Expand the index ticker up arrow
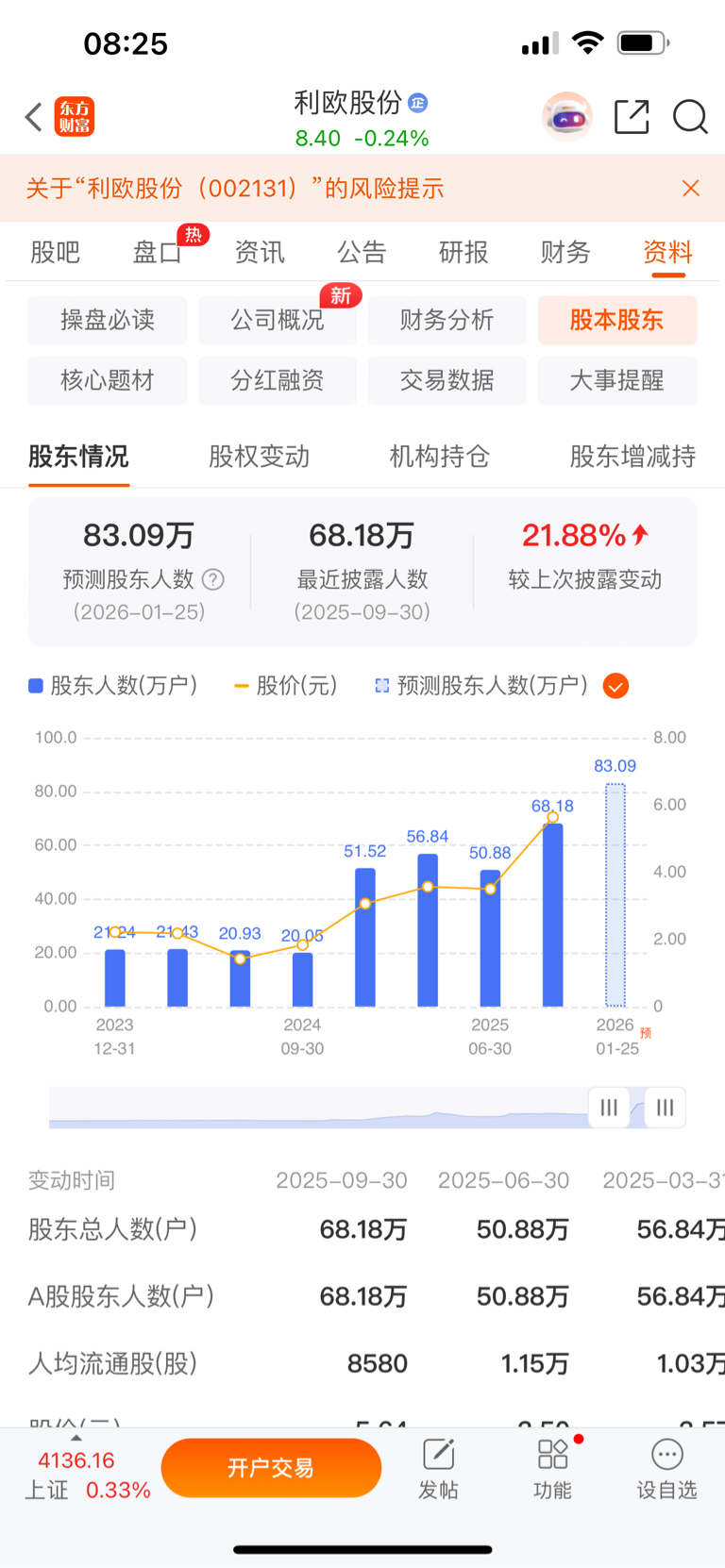 click(x=76, y=1438)
